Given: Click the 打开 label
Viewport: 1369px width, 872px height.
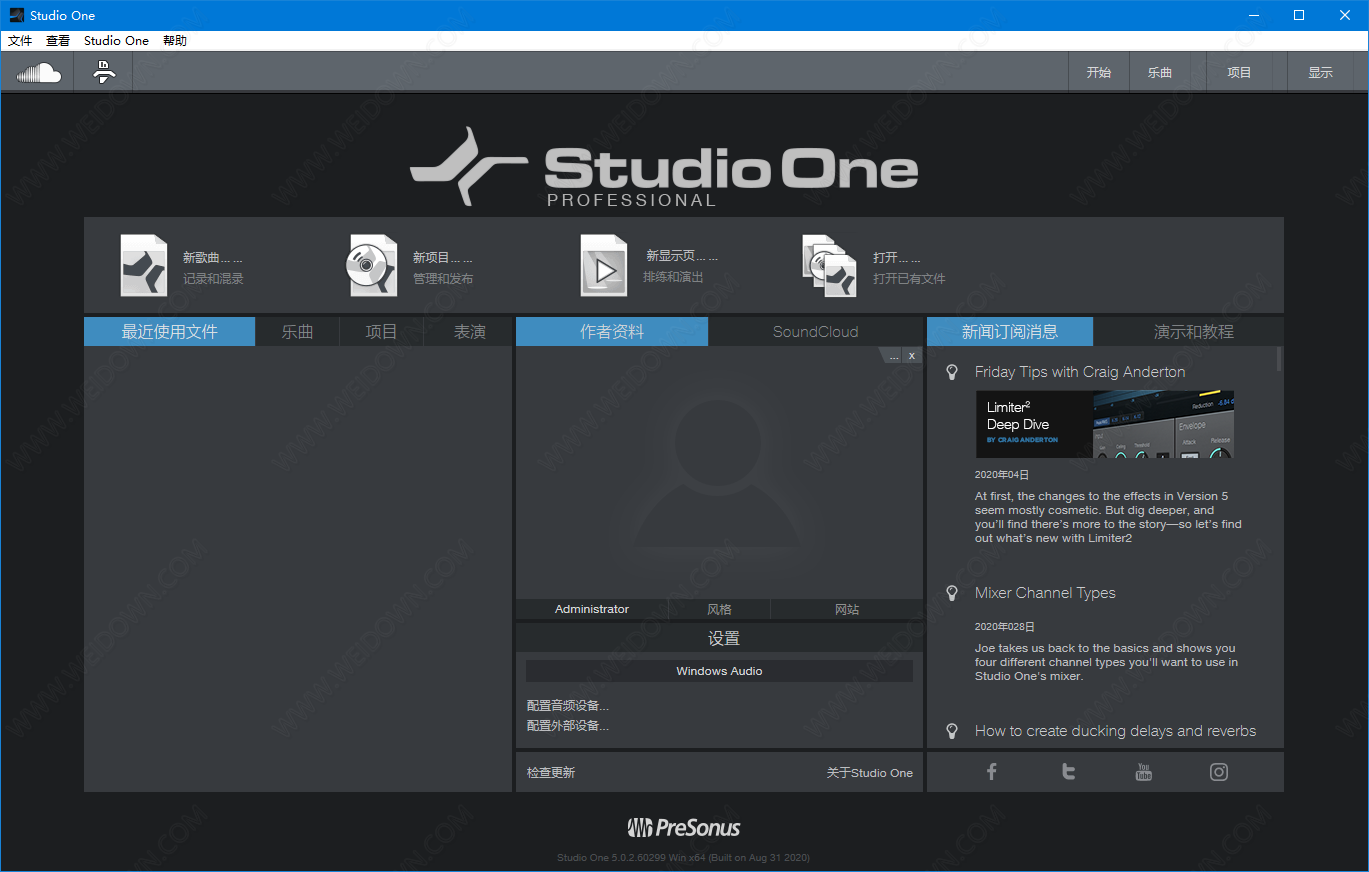Looking at the screenshot, I should pos(897,258).
